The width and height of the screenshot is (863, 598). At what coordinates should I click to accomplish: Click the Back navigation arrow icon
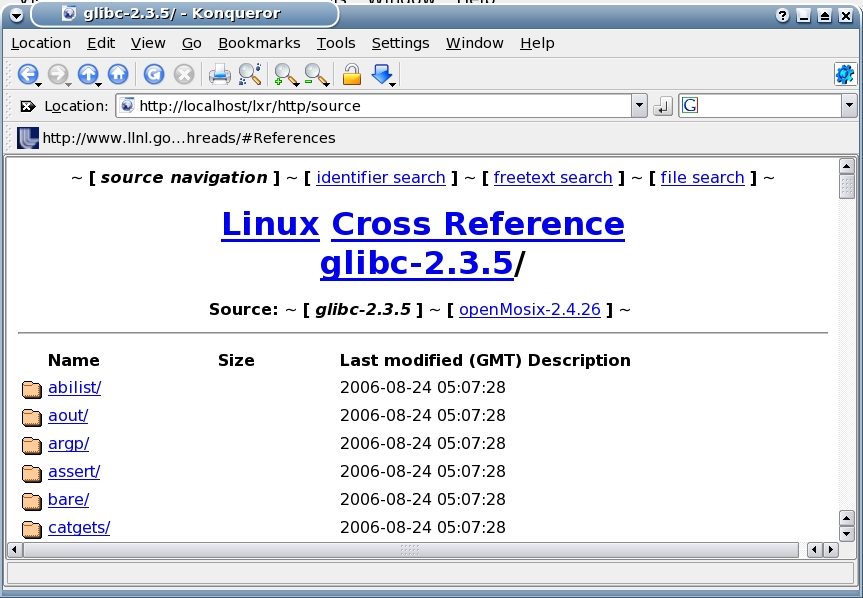pyautogui.click(x=26, y=74)
